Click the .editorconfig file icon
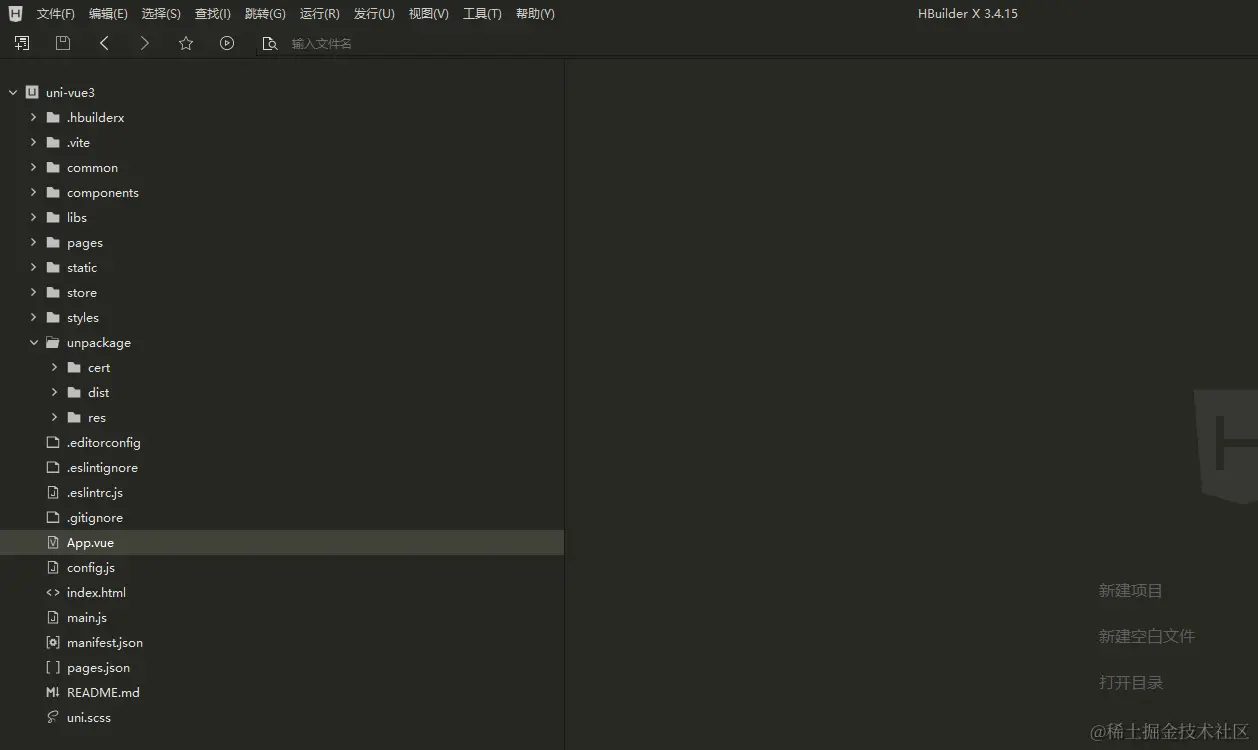 tap(53, 442)
